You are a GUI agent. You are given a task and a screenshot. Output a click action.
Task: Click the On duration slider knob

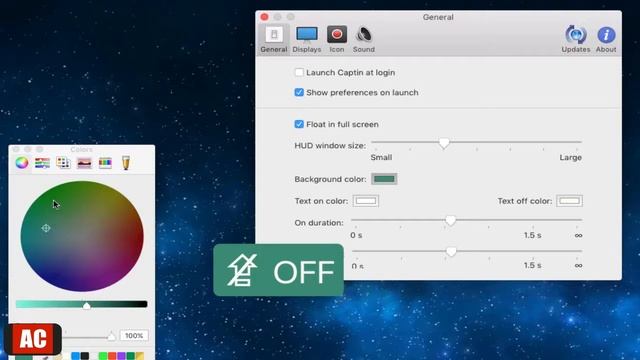coord(450,221)
